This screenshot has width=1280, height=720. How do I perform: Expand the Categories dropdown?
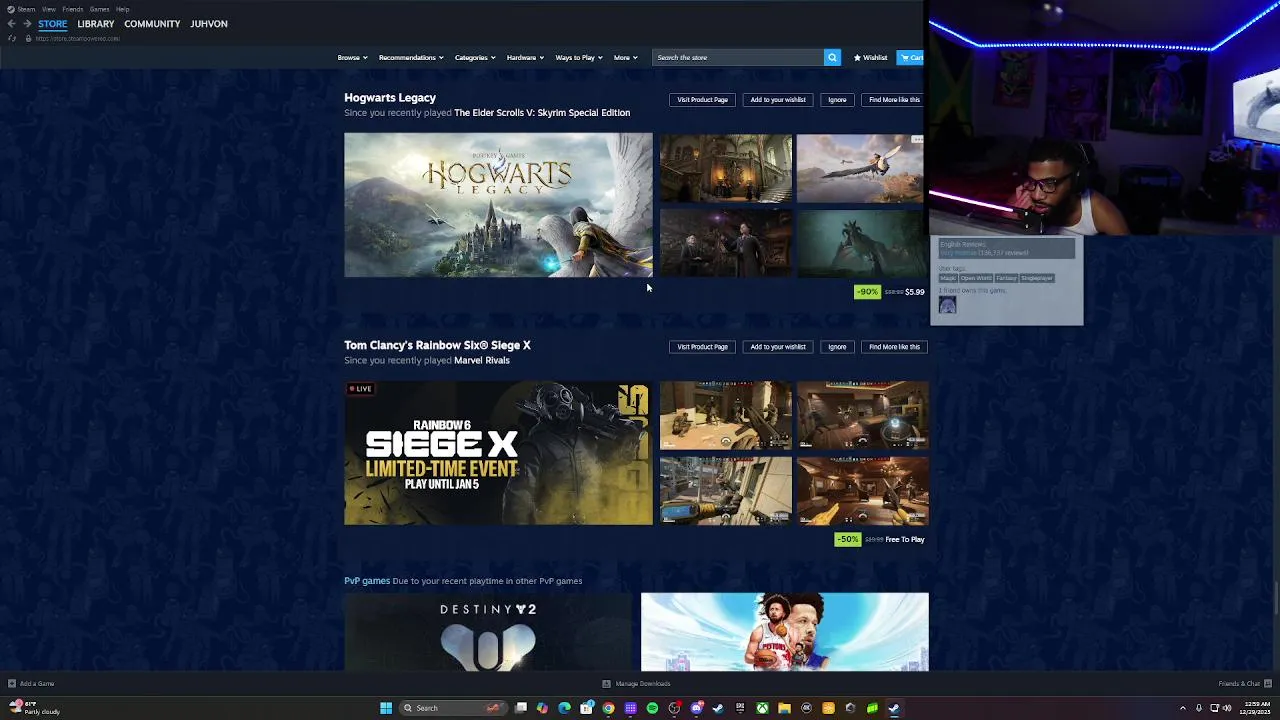[x=475, y=58]
